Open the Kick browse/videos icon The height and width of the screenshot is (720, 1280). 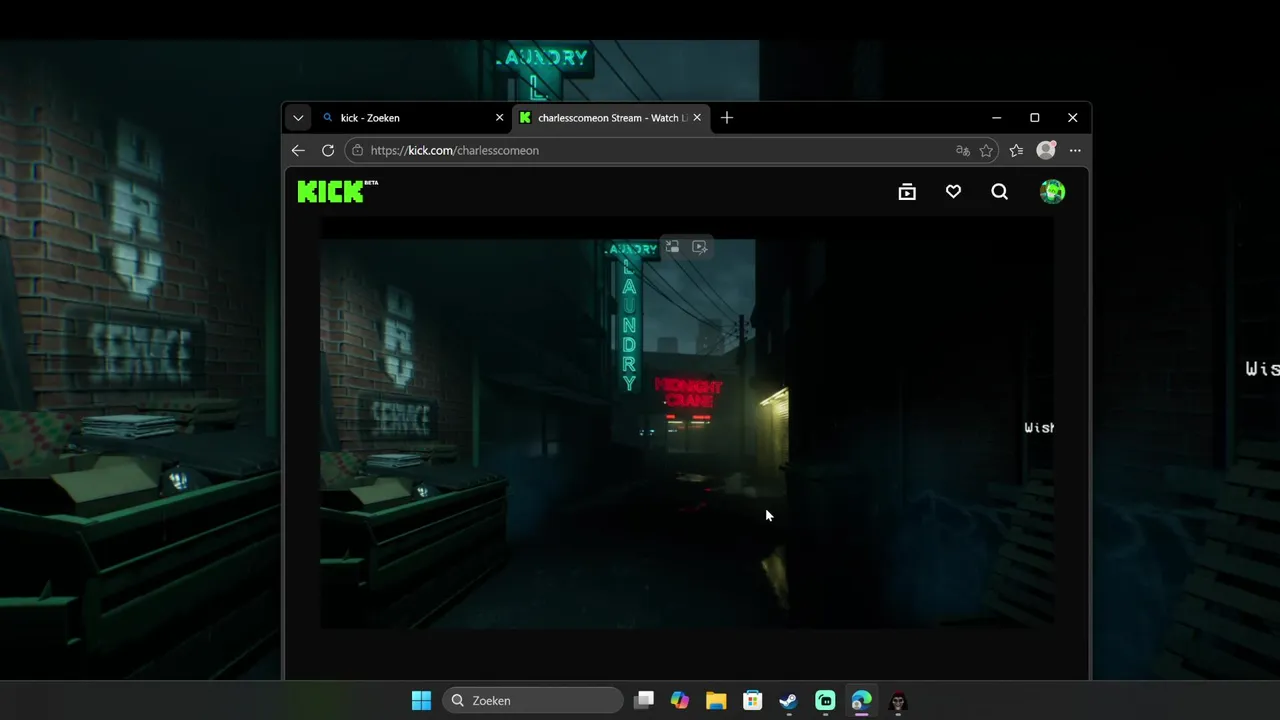coord(907,192)
